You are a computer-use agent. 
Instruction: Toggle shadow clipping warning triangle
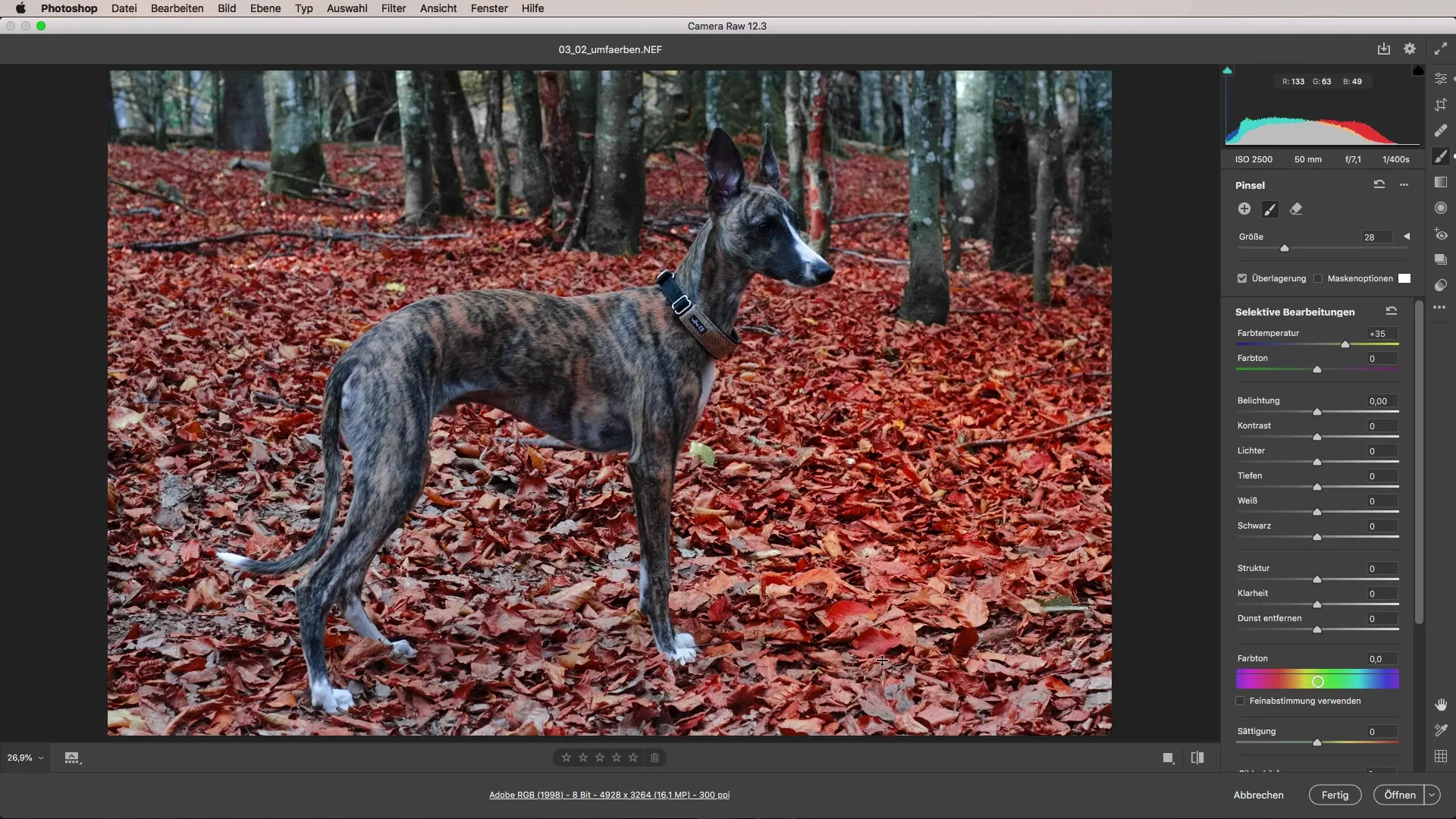pyautogui.click(x=1228, y=71)
